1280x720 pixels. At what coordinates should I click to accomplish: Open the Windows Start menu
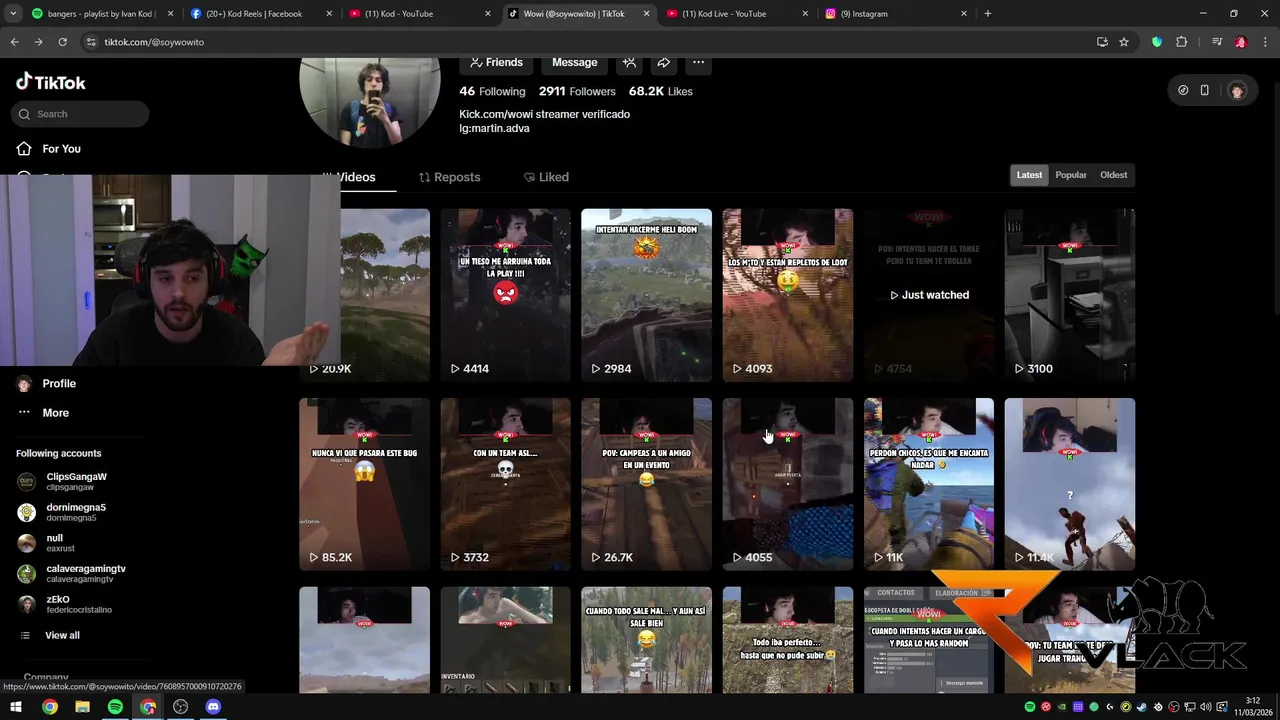click(x=16, y=707)
